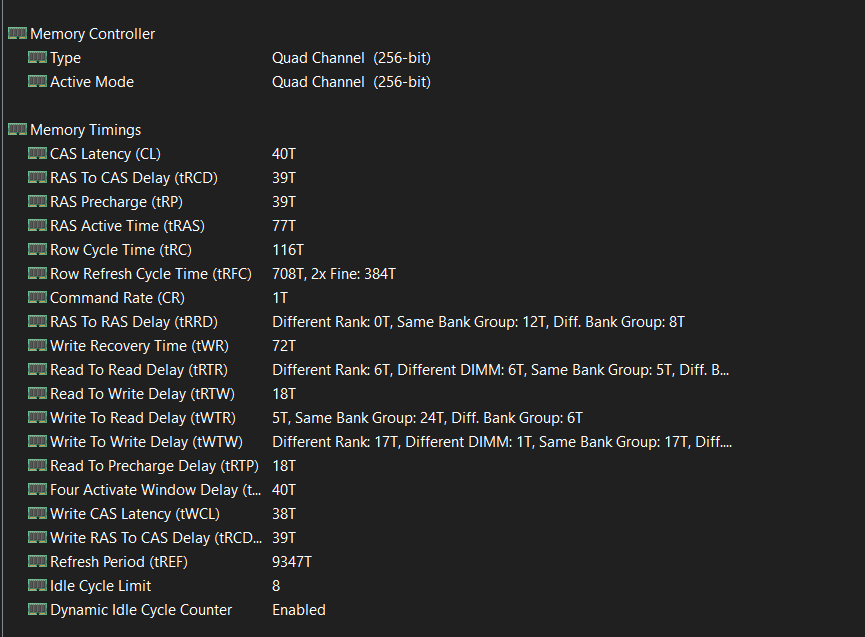Click the icon next to Idle Cycle Limit
Image resolution: width=865 pixels, height=637 pixels.
click(38, 585)
